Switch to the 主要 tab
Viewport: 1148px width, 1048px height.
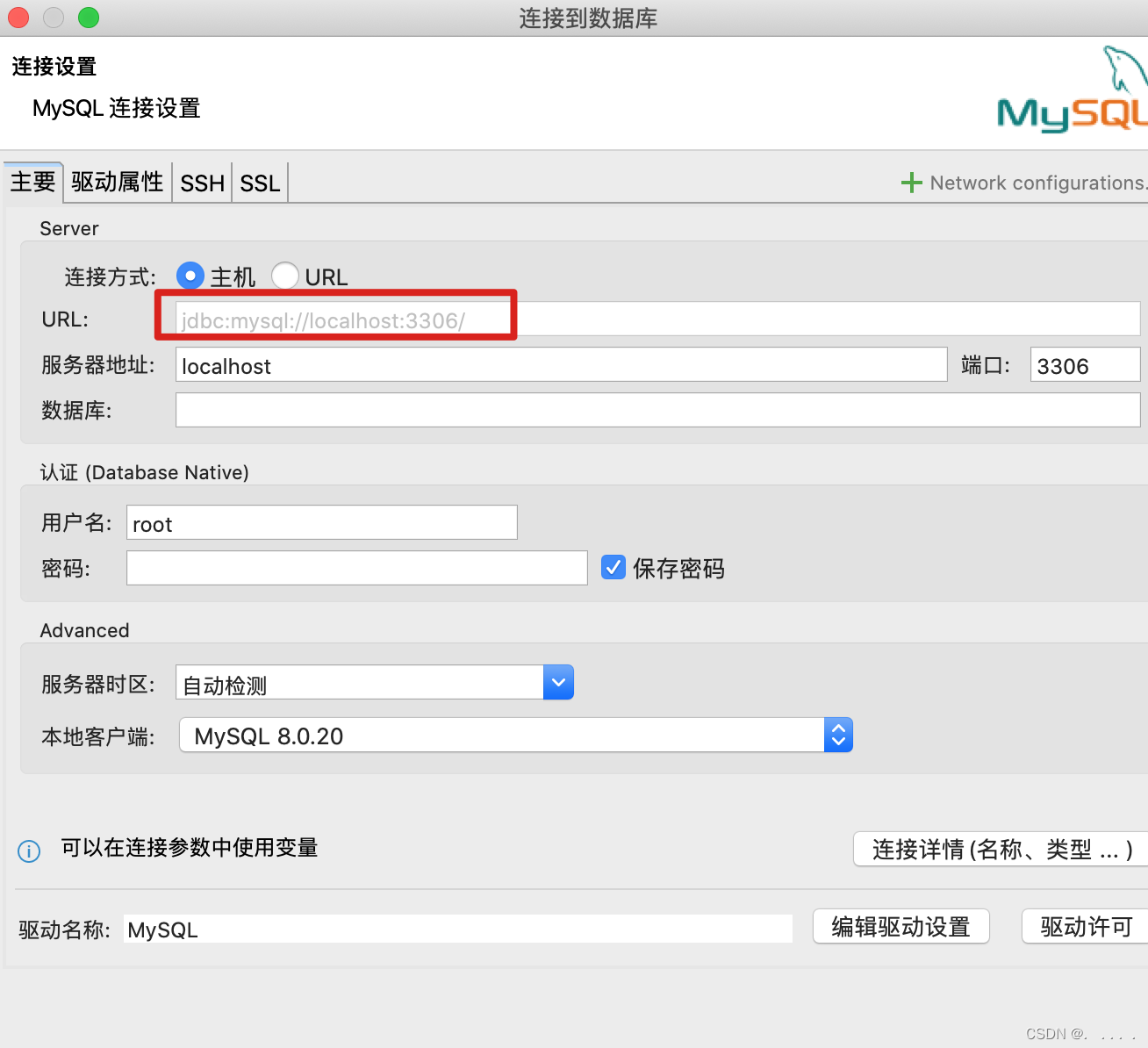(33, 182)
